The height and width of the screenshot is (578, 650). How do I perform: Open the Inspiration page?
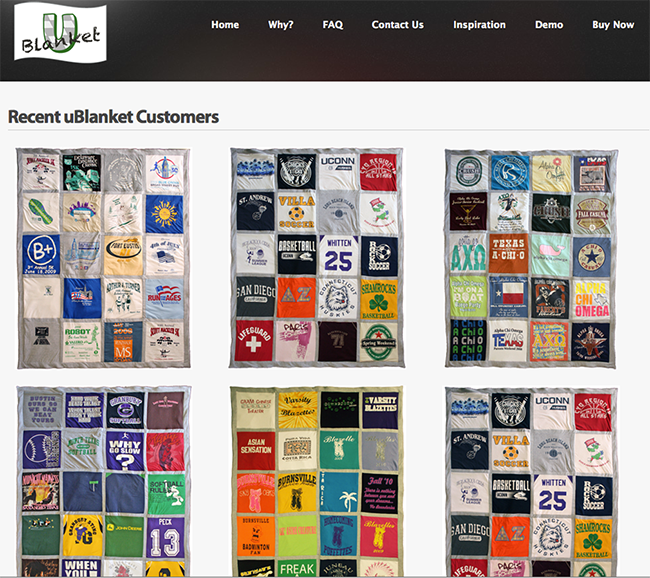pos(479,25)
